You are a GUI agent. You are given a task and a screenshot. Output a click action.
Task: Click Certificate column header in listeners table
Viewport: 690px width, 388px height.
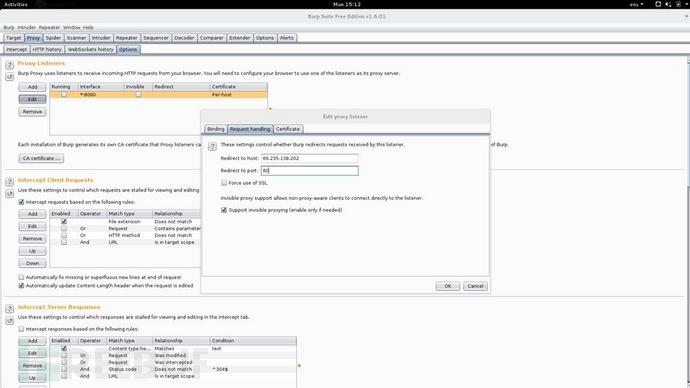point(239,87)
